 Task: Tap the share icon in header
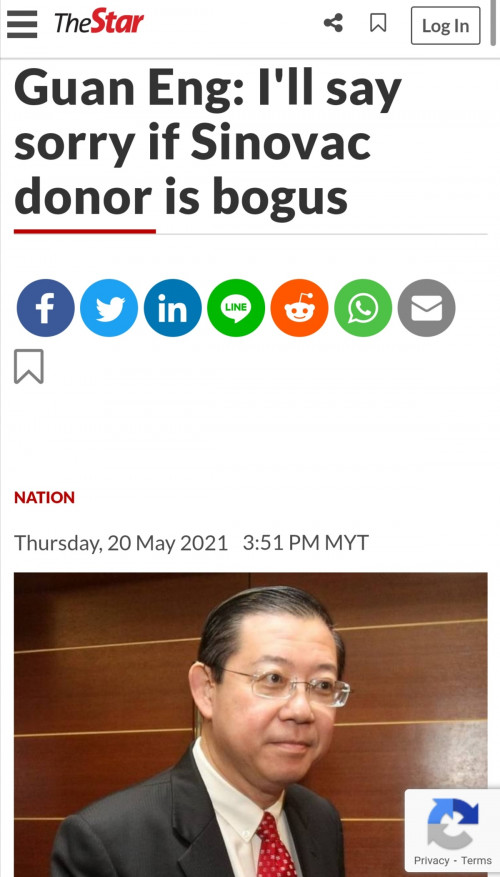[333, 23]
